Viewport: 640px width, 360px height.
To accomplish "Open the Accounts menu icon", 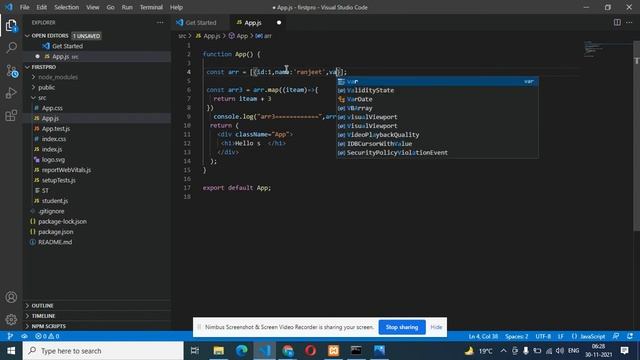I will pyautogui.click(x=11, y=297).
